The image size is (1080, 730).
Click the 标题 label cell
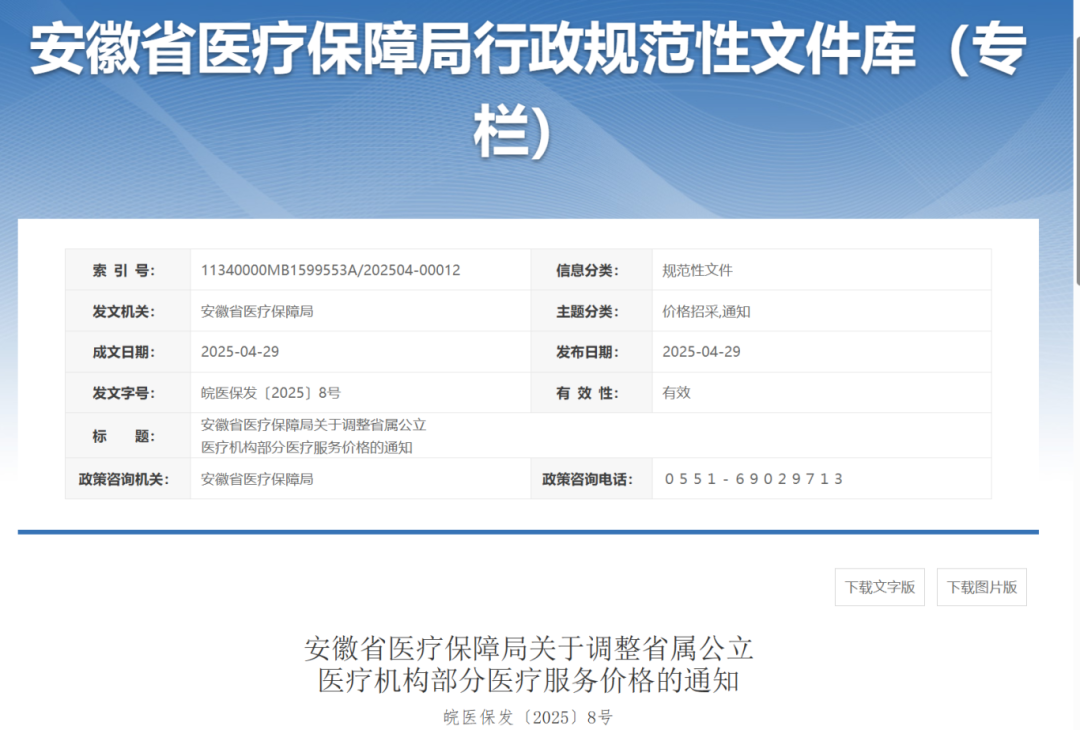[x=127, y=436]
